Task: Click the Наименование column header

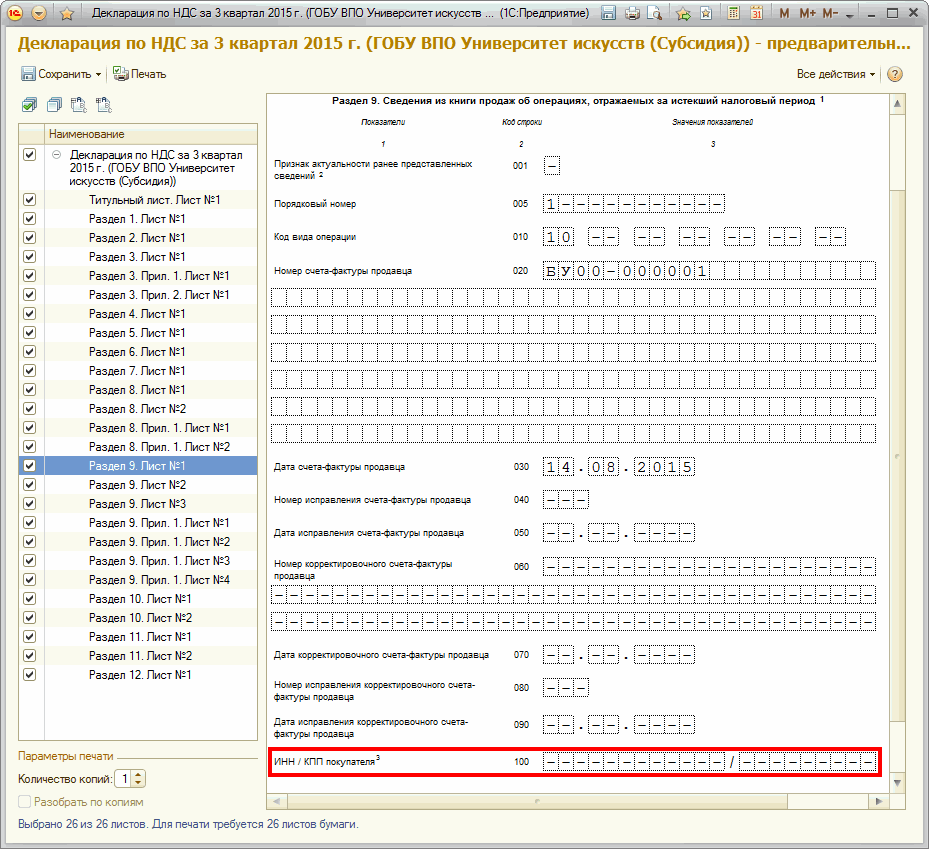Action: pyautogui.click(x=150, y=134)
